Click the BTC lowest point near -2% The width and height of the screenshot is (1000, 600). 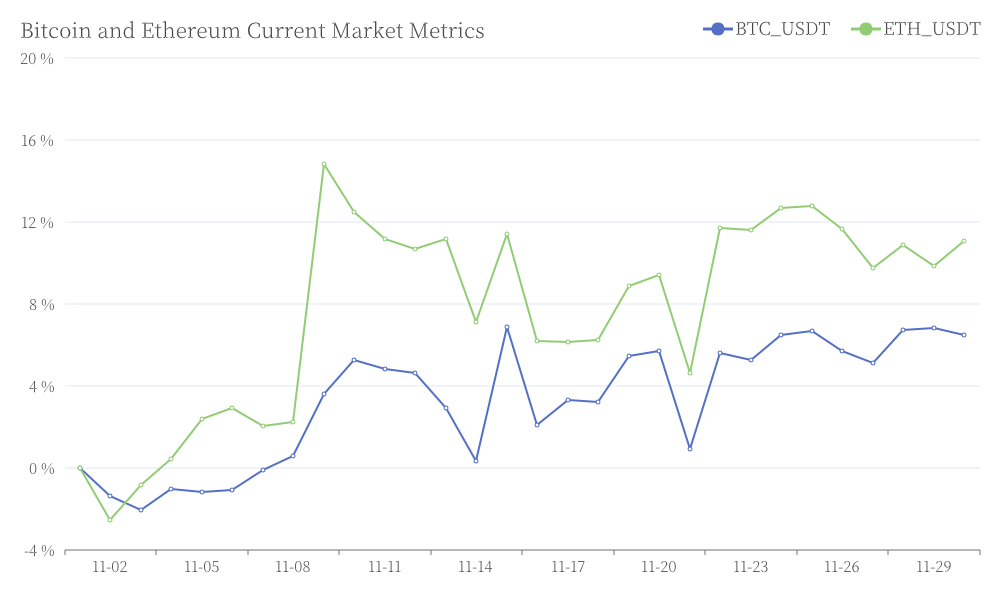point(141,510)
